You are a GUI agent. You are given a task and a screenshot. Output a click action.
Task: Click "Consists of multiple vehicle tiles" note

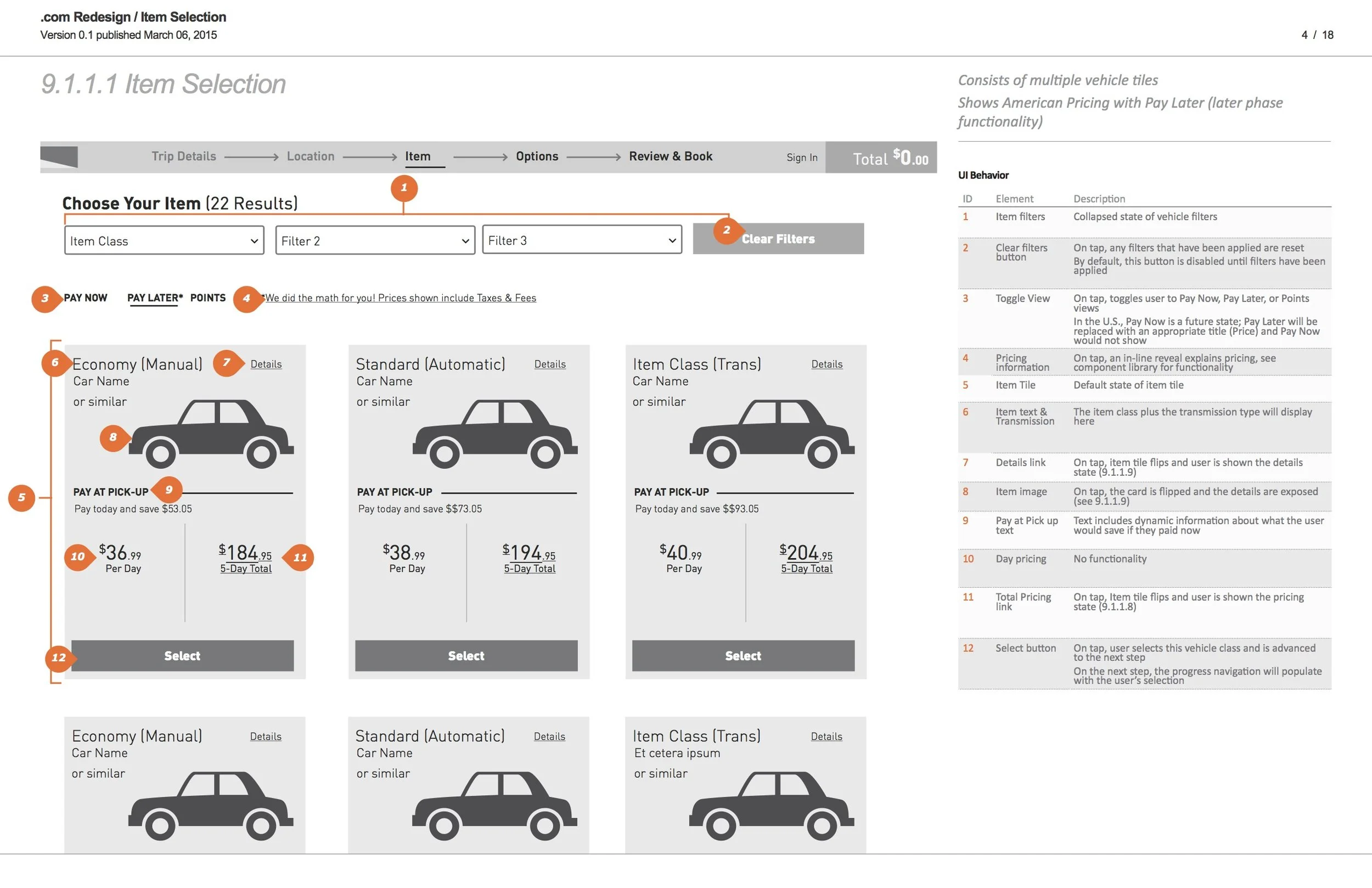click(x=1058, y=80)
